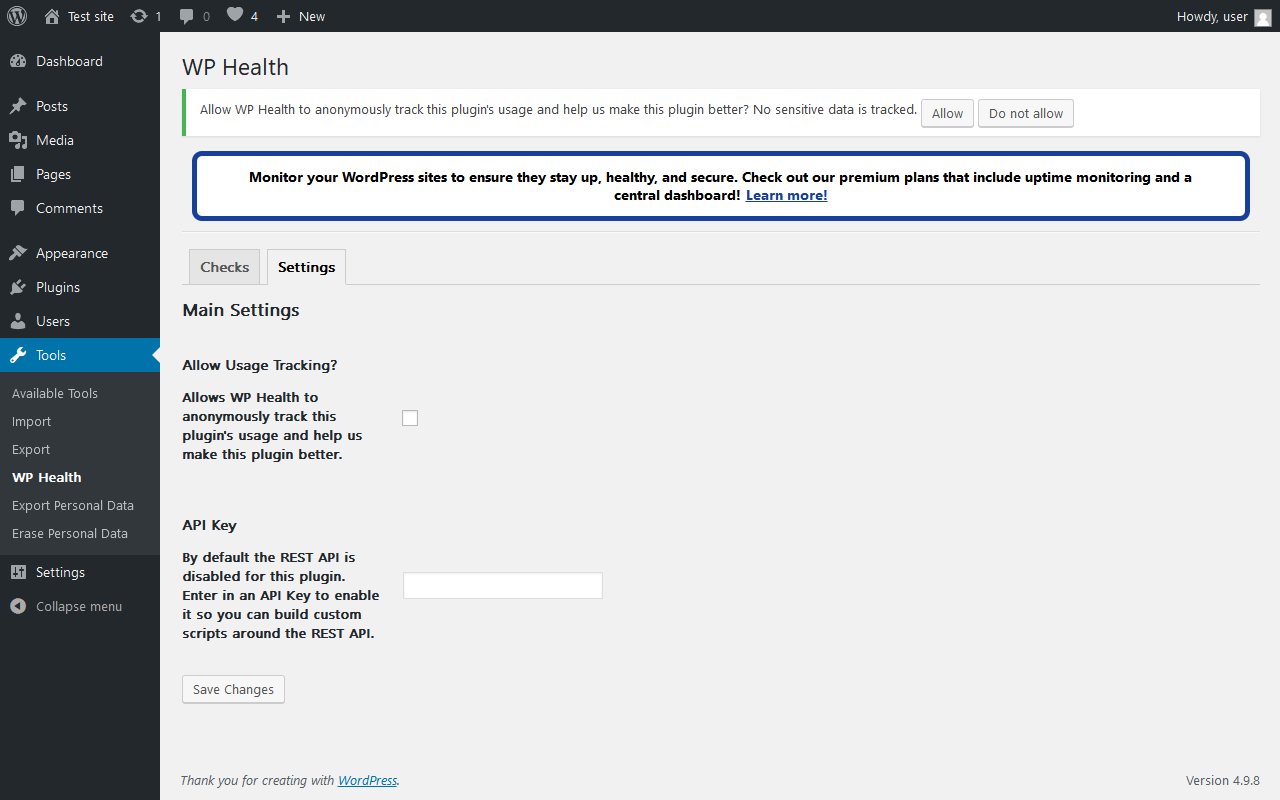The image size is (1280, 800).
Task: Click the sidebar Comments bubble icon
Action: click(x=18, y=208)
